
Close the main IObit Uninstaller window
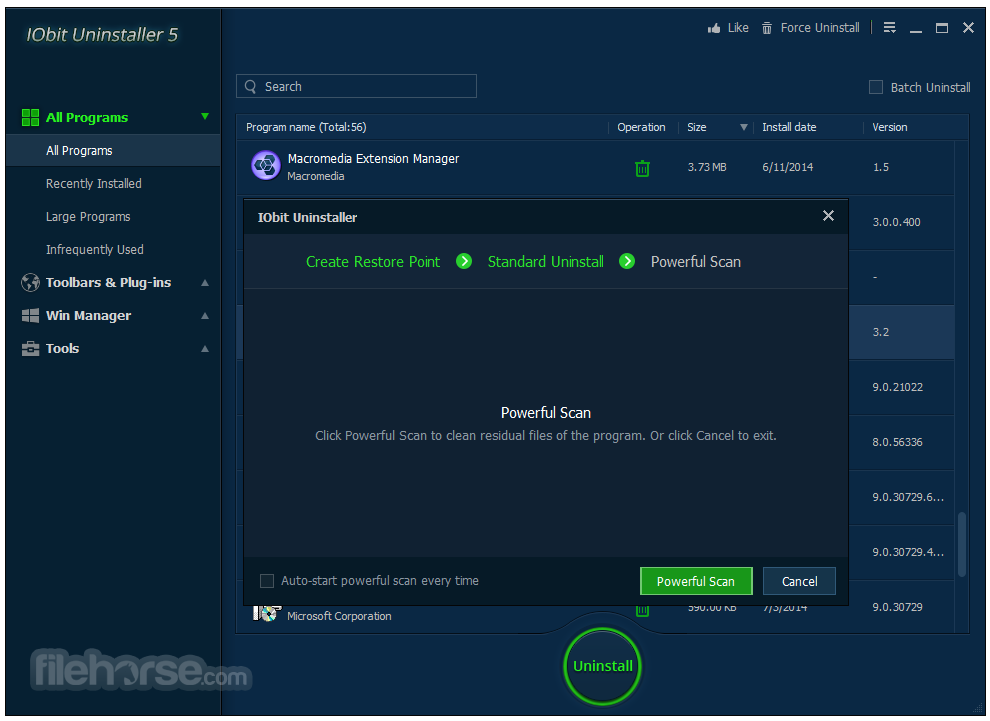pos(968,28)
